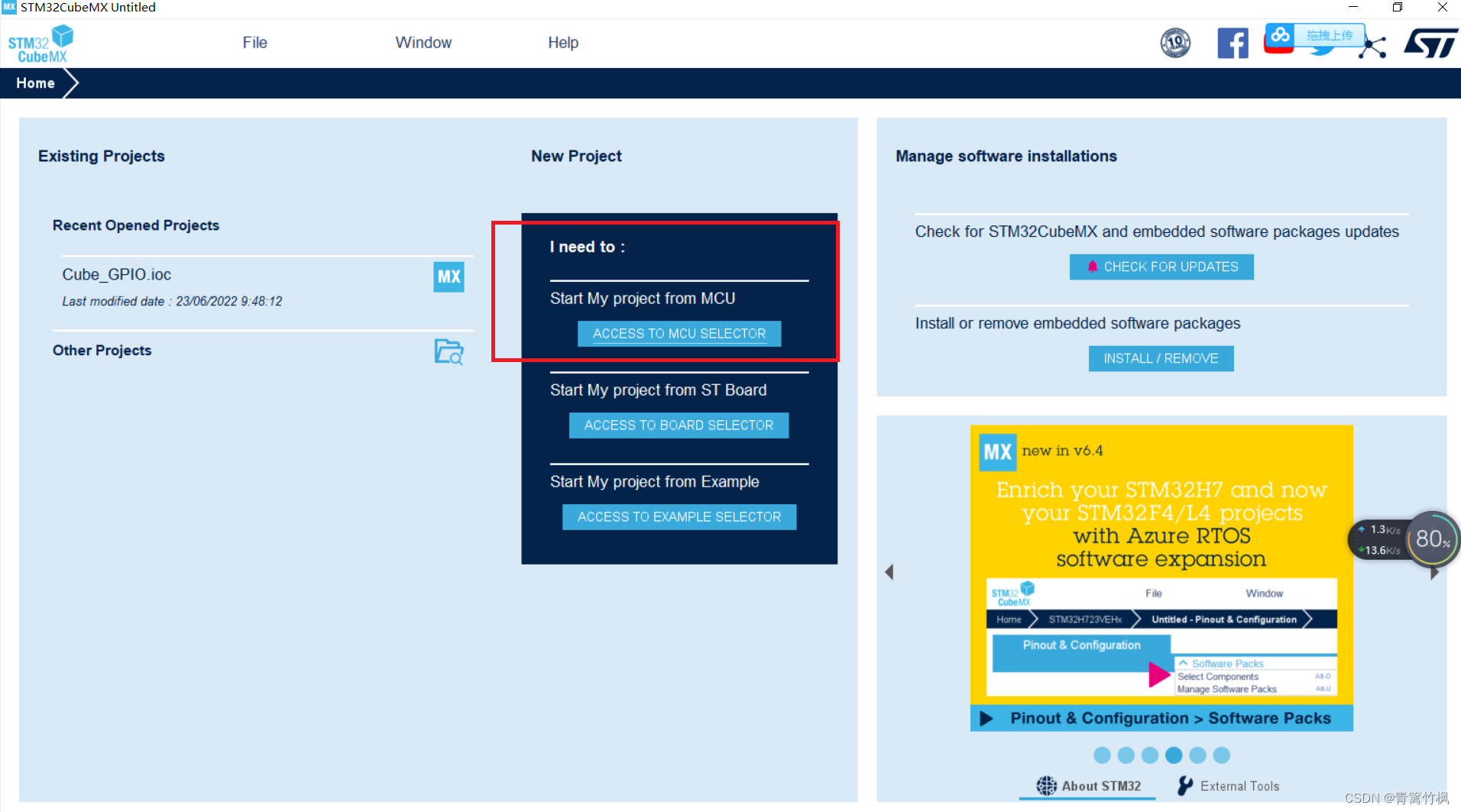
Task: Open the Facebook icon link
Action: [x=1233, y=43]
